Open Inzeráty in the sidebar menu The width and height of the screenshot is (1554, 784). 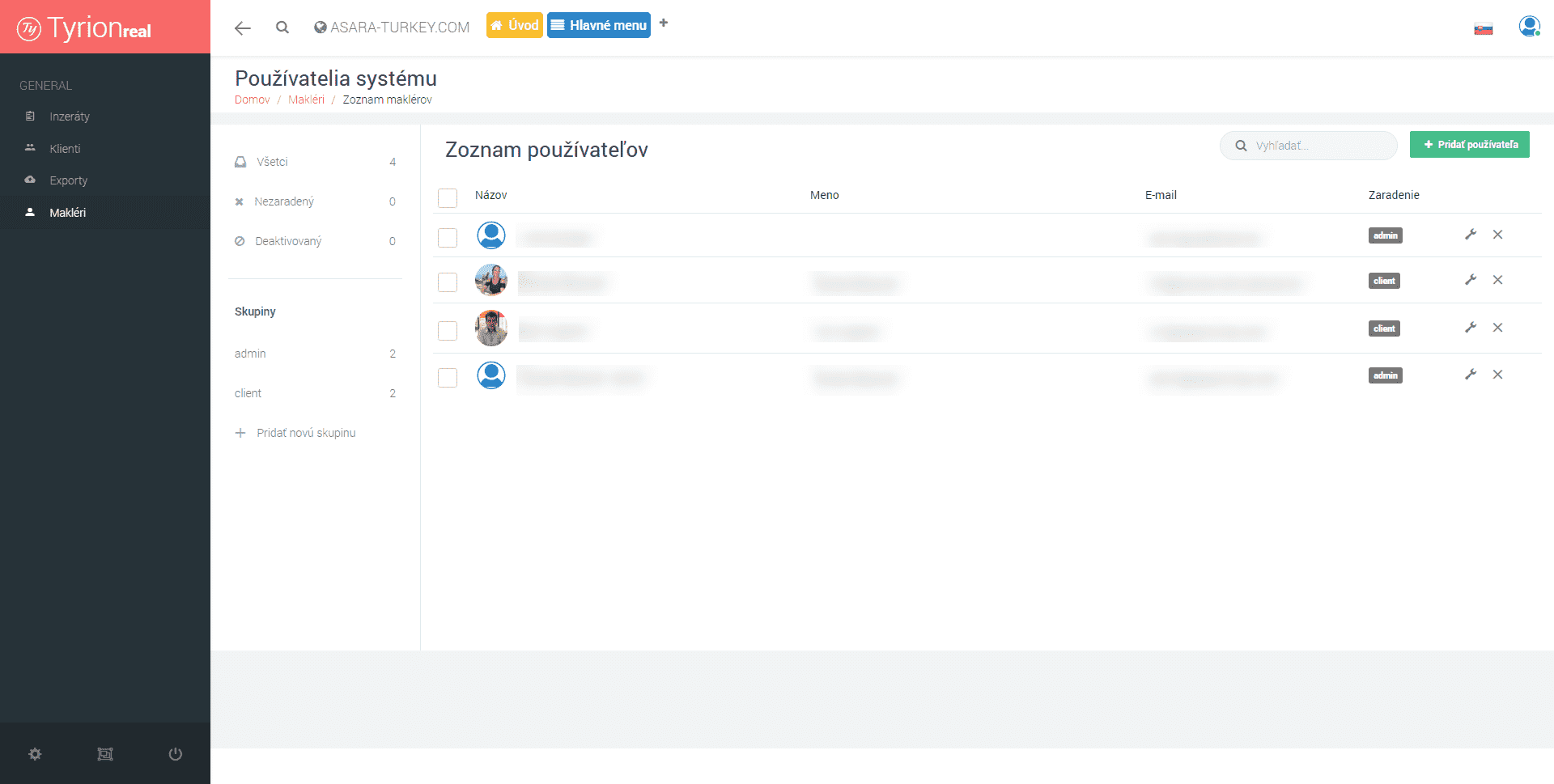70,117
